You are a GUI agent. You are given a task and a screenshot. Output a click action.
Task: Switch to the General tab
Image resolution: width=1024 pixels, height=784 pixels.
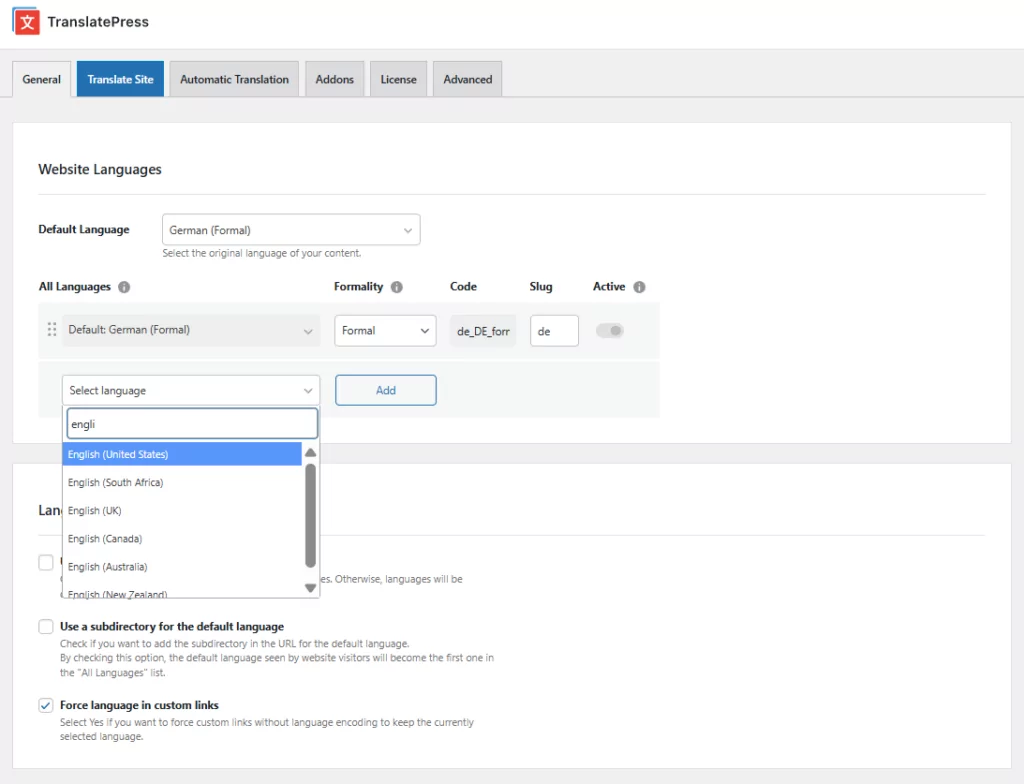click(41, 79)
